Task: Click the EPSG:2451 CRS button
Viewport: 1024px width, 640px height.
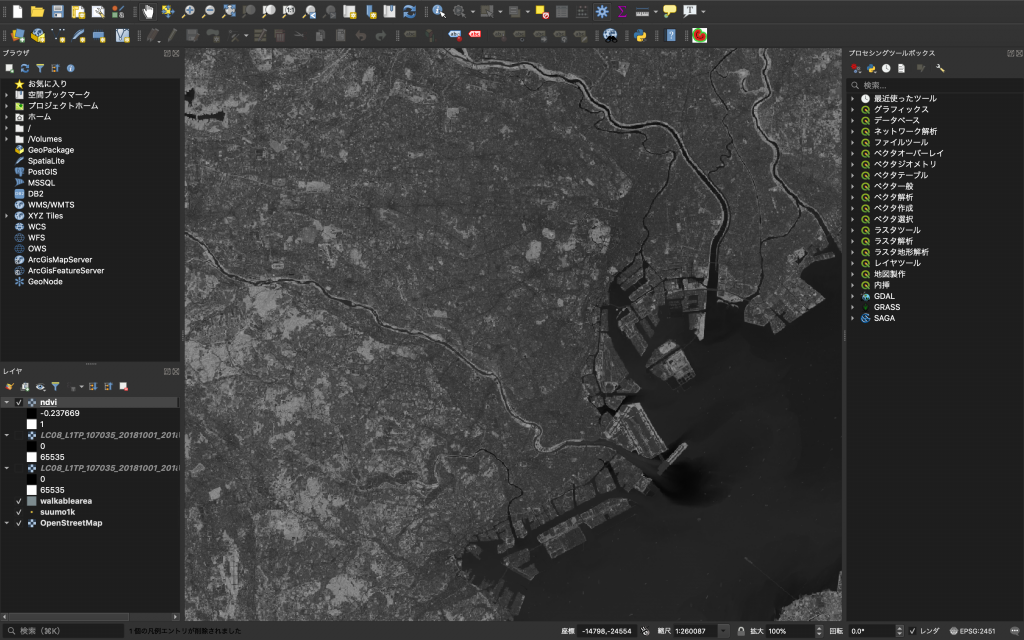Action: 972,631
